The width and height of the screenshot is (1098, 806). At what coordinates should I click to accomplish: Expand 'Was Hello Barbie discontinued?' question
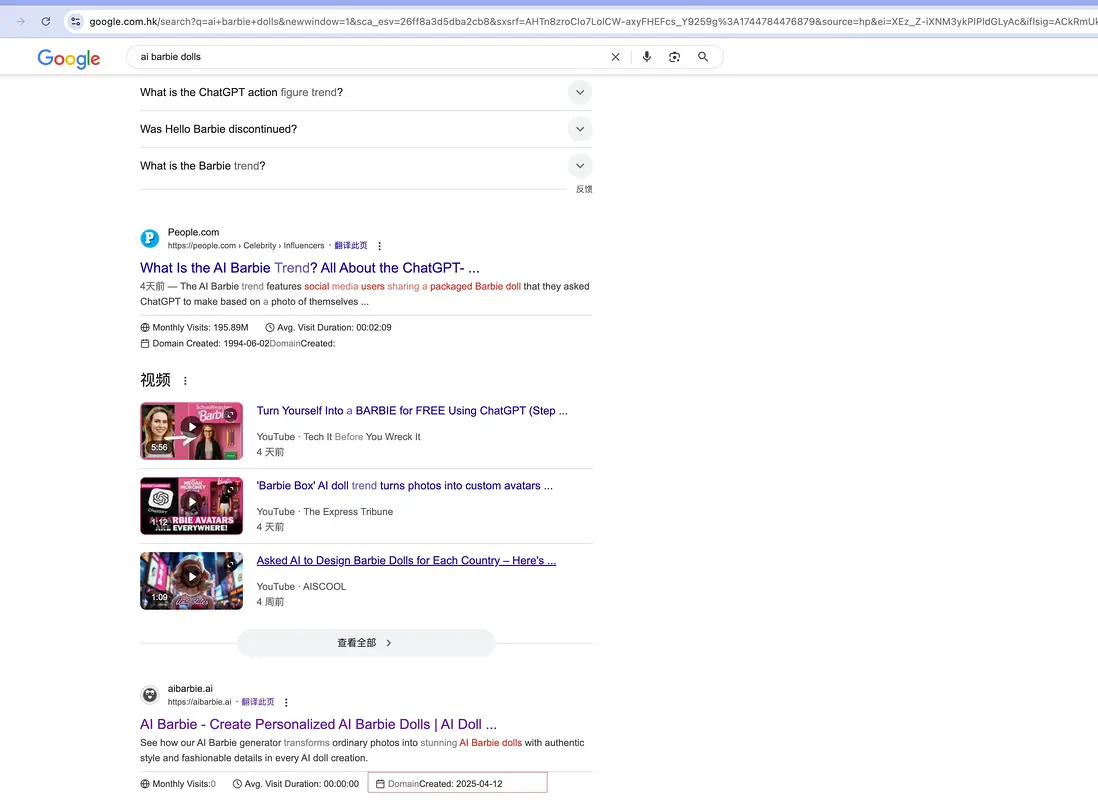coord(580,129)
